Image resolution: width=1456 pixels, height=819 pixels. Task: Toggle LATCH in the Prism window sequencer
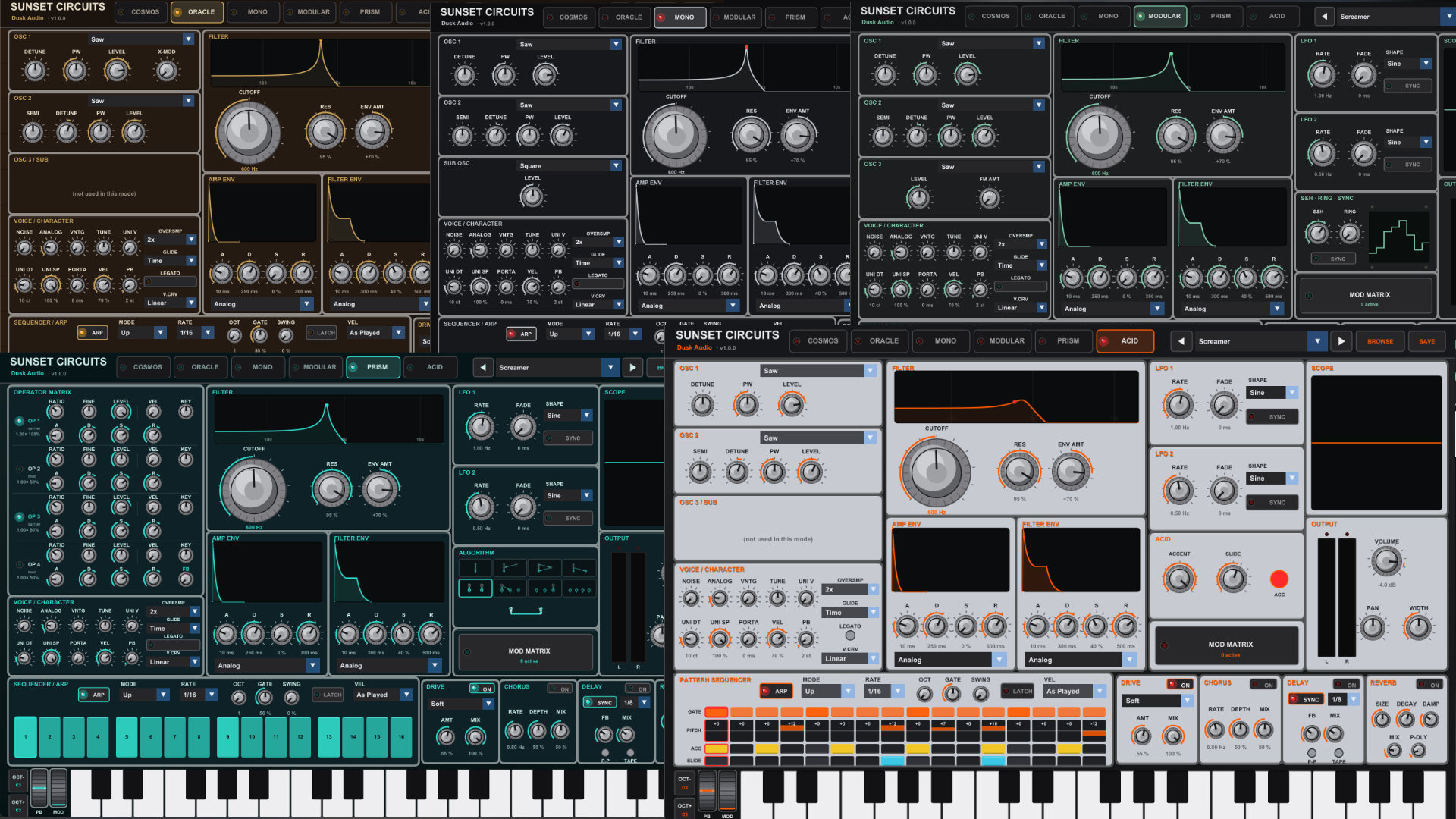click(x=327, y=695)
